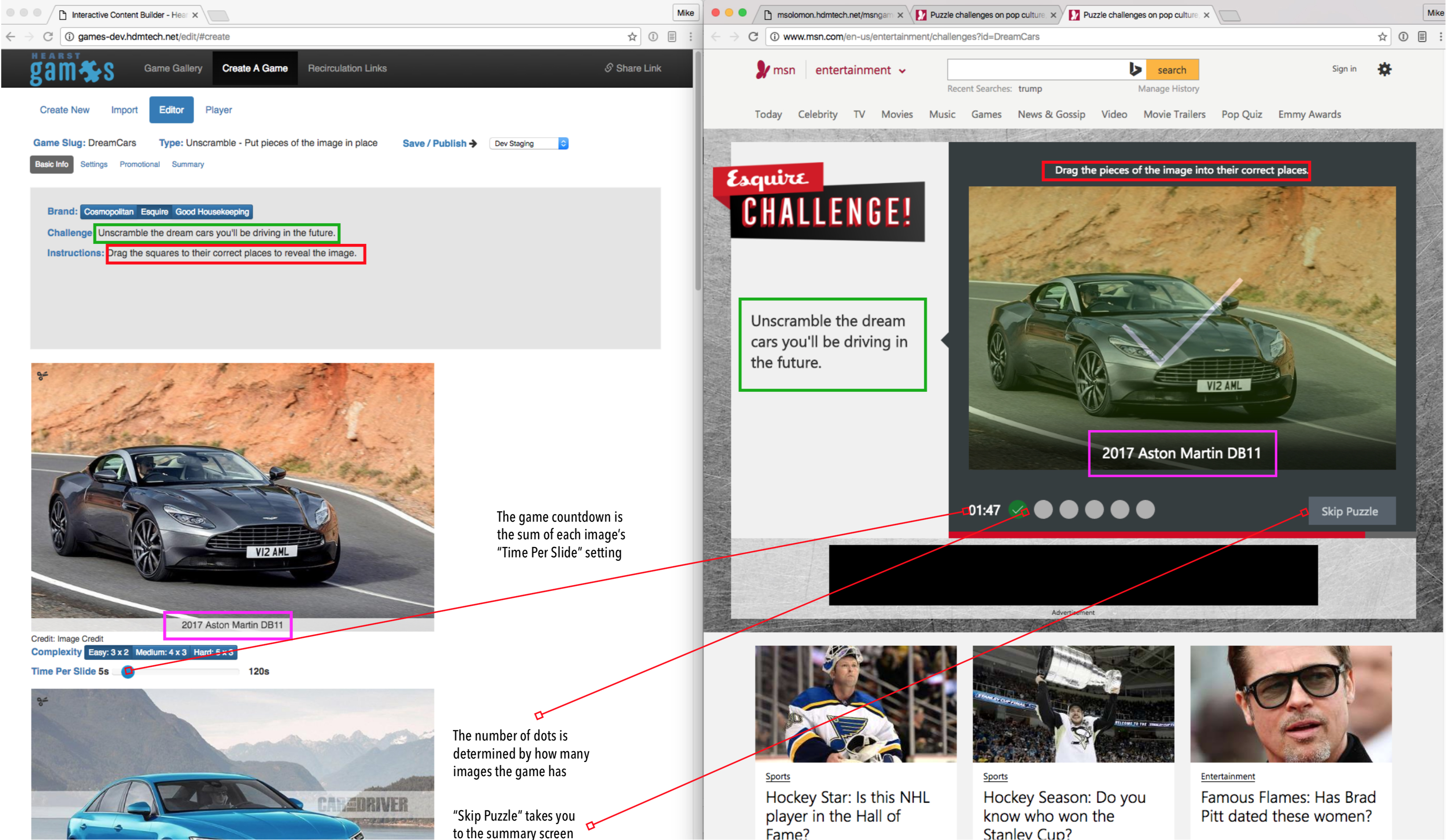The height and width of the screenshot is (840, 1446).
Task: Choose Hard: 5 x 3 complexity
Action: (x=214, y=652)
